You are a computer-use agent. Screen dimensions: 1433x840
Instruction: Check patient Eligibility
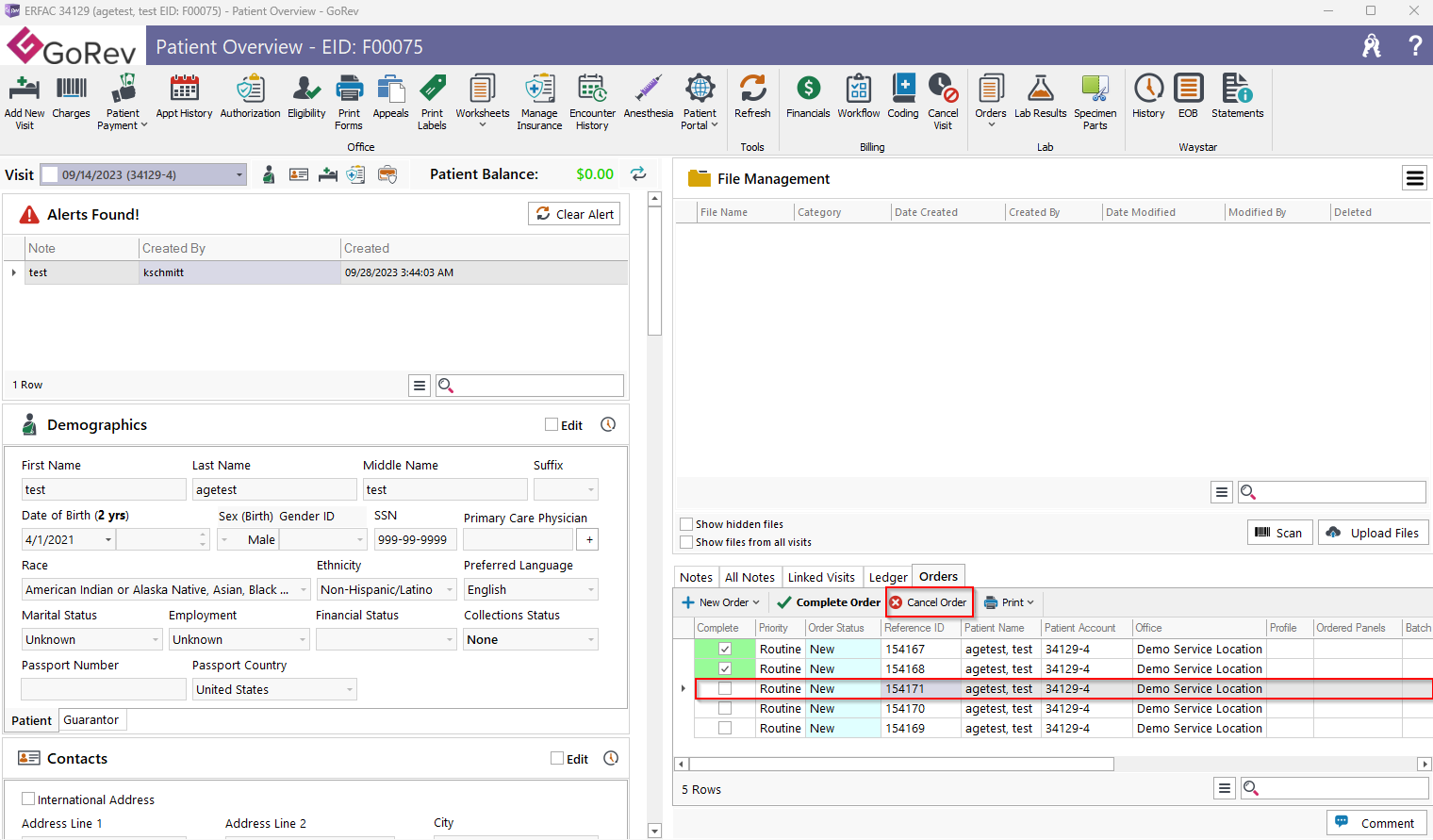click(306, 97)
